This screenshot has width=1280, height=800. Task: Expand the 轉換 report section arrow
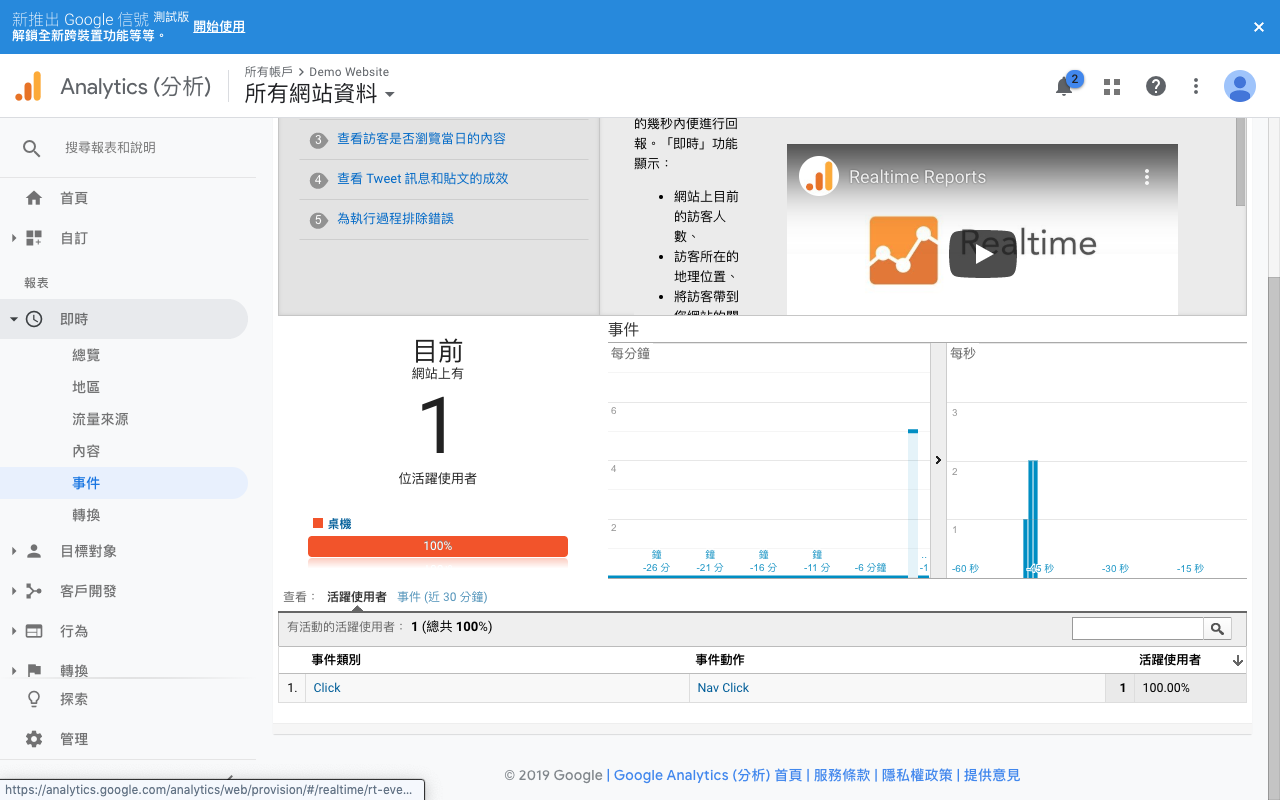(x=14, y=671)
